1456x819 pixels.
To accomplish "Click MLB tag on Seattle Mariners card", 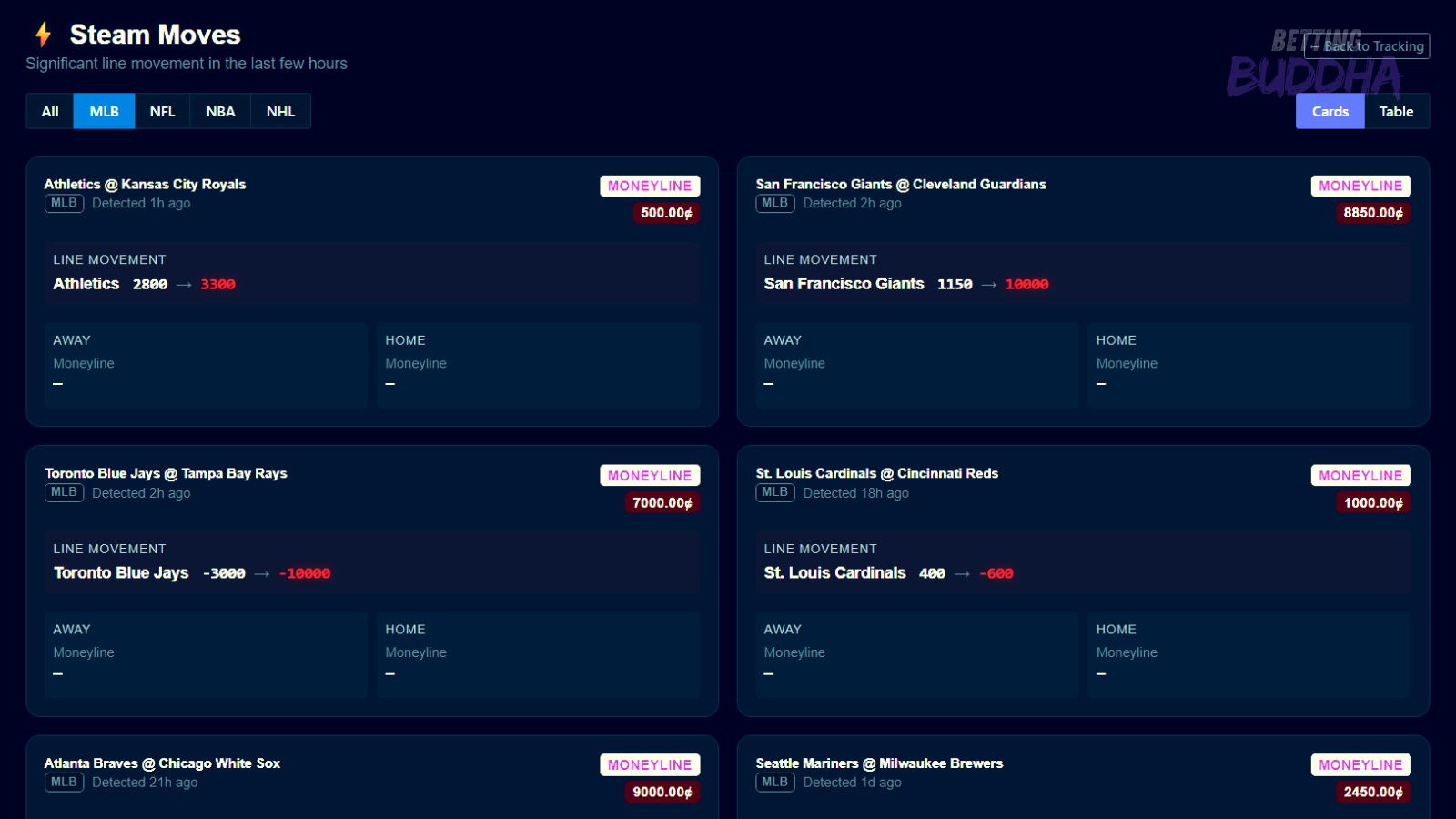I will point(775,782).
